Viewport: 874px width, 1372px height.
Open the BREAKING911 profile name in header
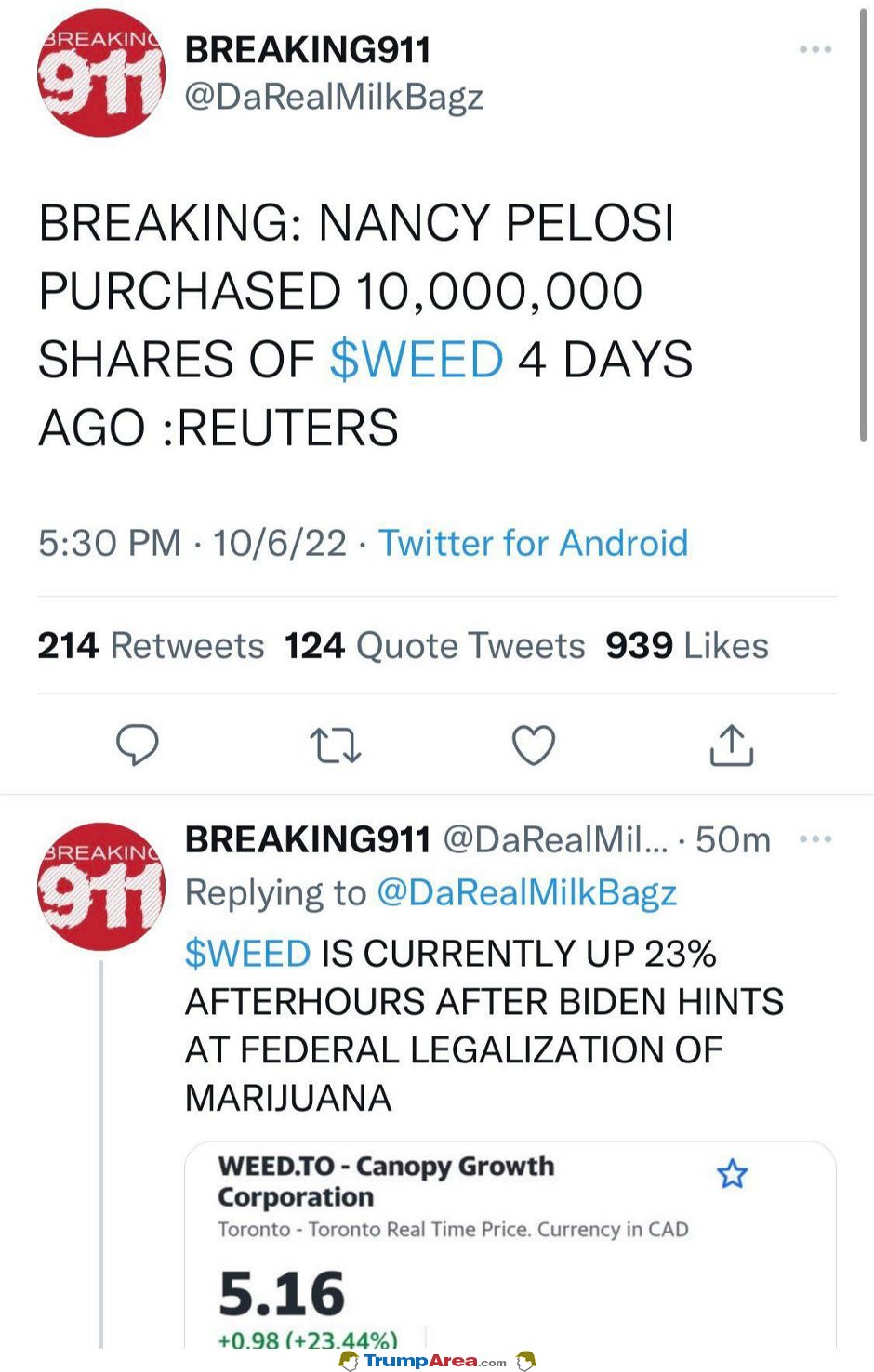click(x=308, y=50)
